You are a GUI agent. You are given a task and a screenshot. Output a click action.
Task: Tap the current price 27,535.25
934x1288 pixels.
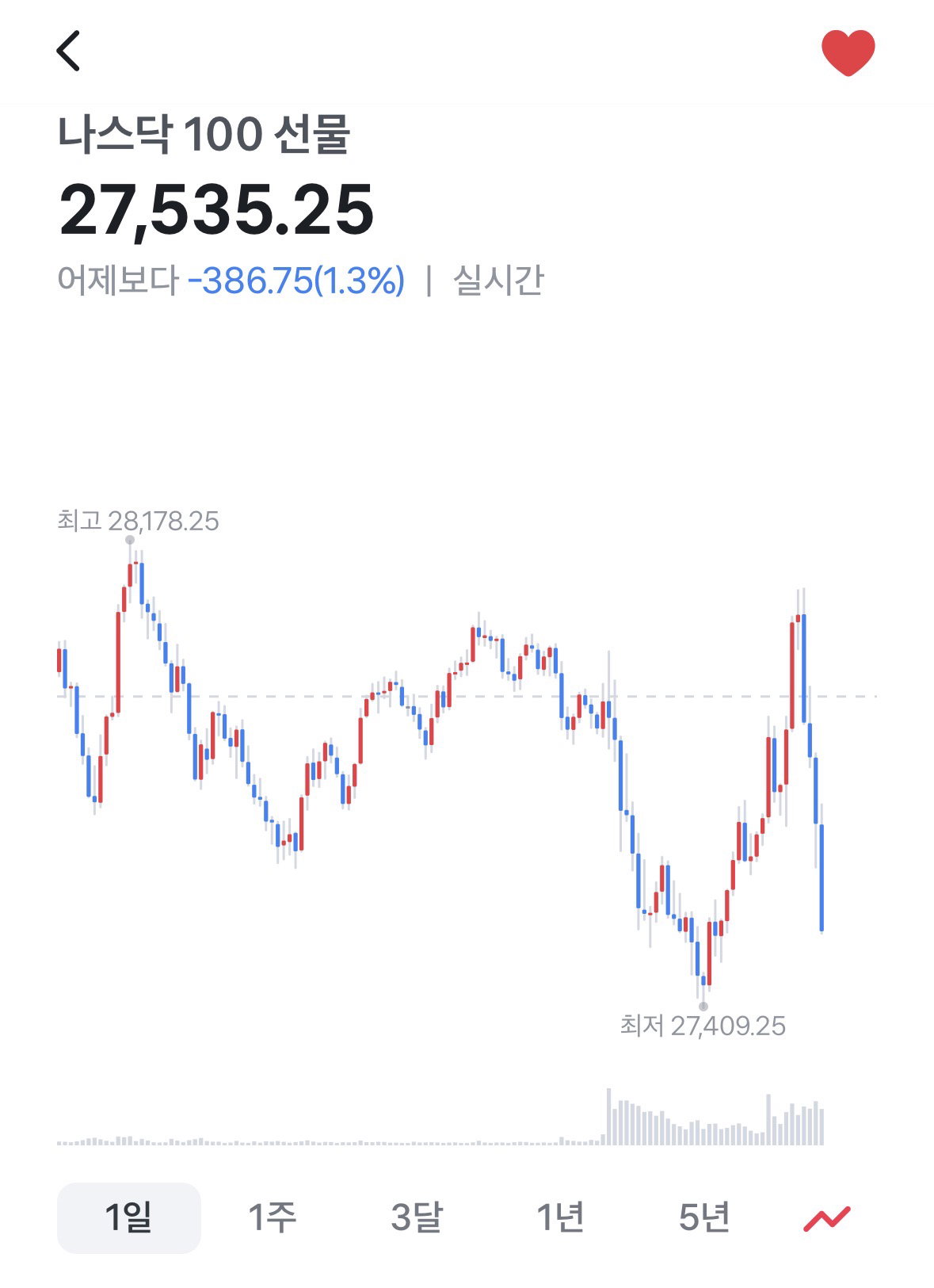[216, 210]
